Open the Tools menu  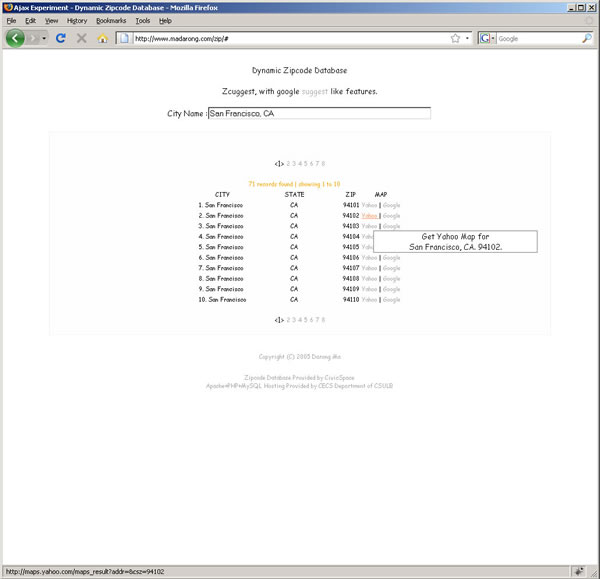[142, 20]
